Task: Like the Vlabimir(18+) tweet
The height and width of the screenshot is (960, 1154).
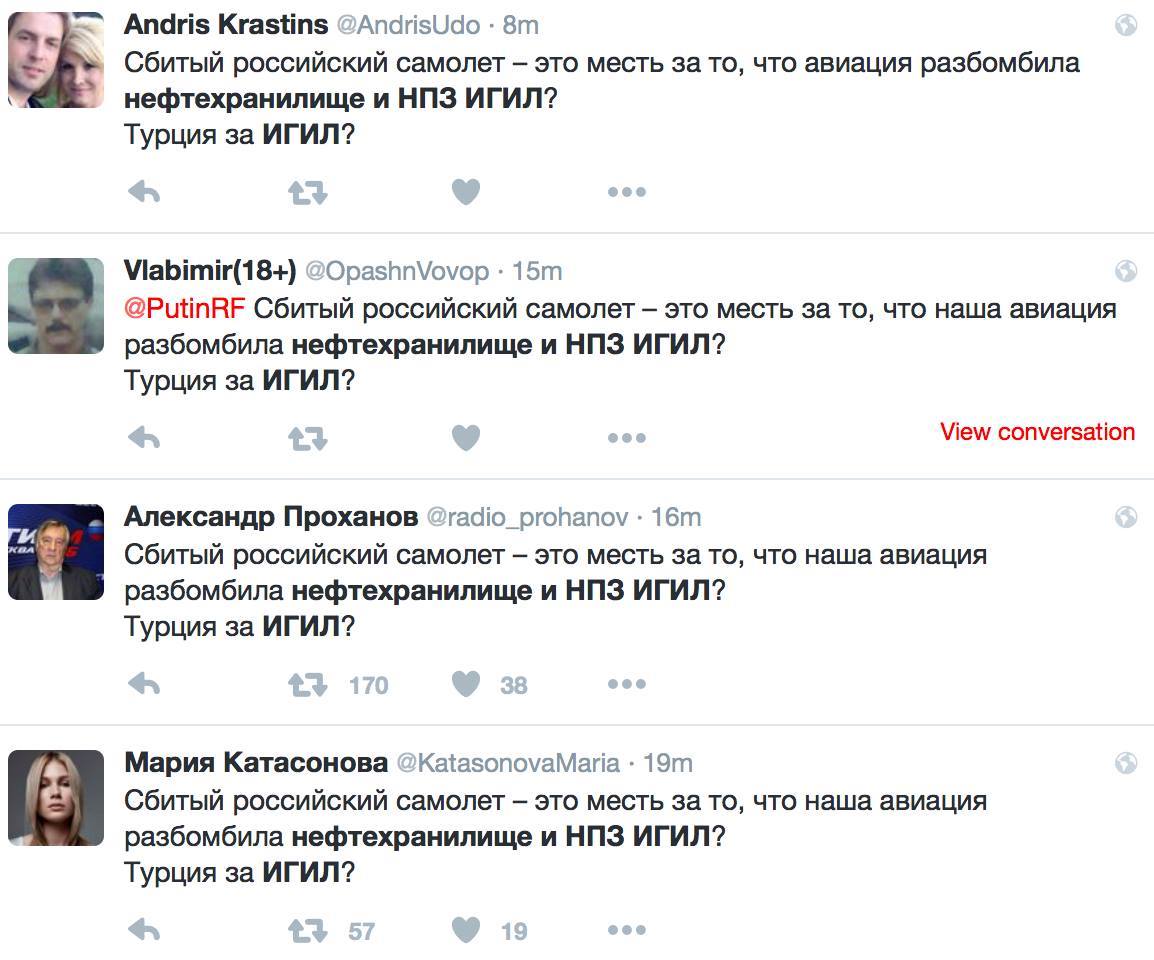Action: [x=466, y=437]
